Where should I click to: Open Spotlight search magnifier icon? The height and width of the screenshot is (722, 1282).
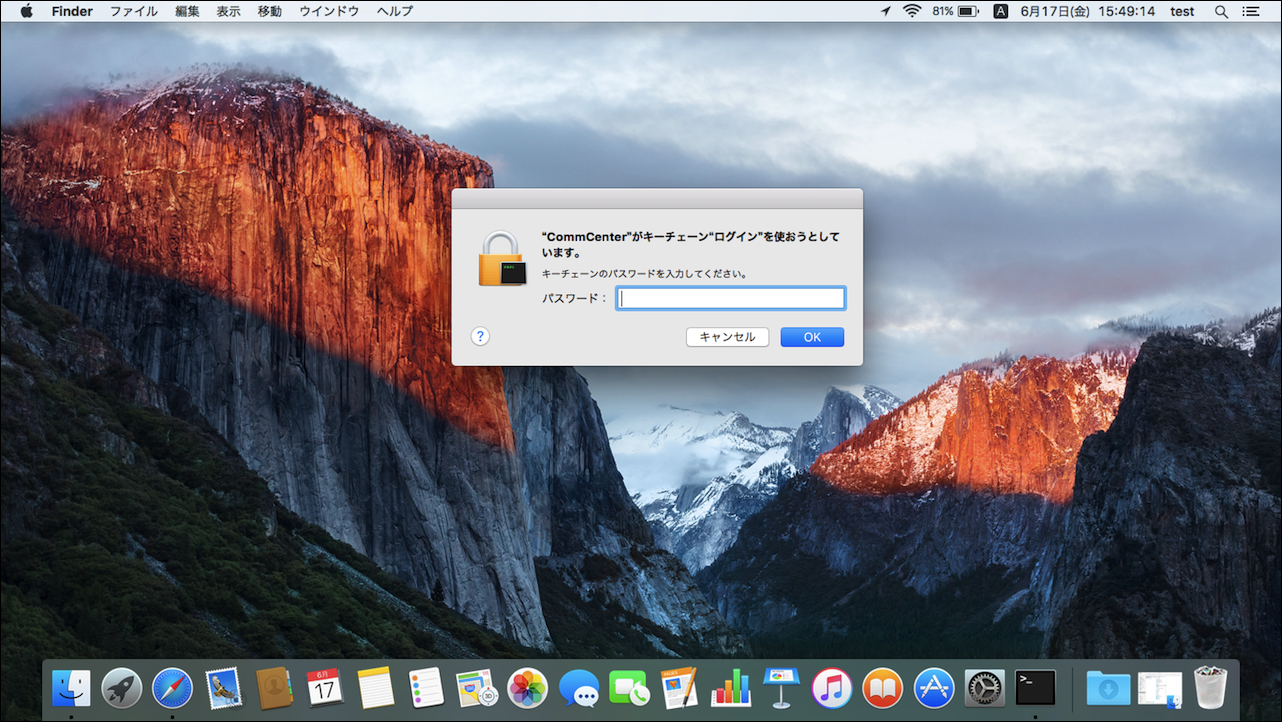[1221, 11]
